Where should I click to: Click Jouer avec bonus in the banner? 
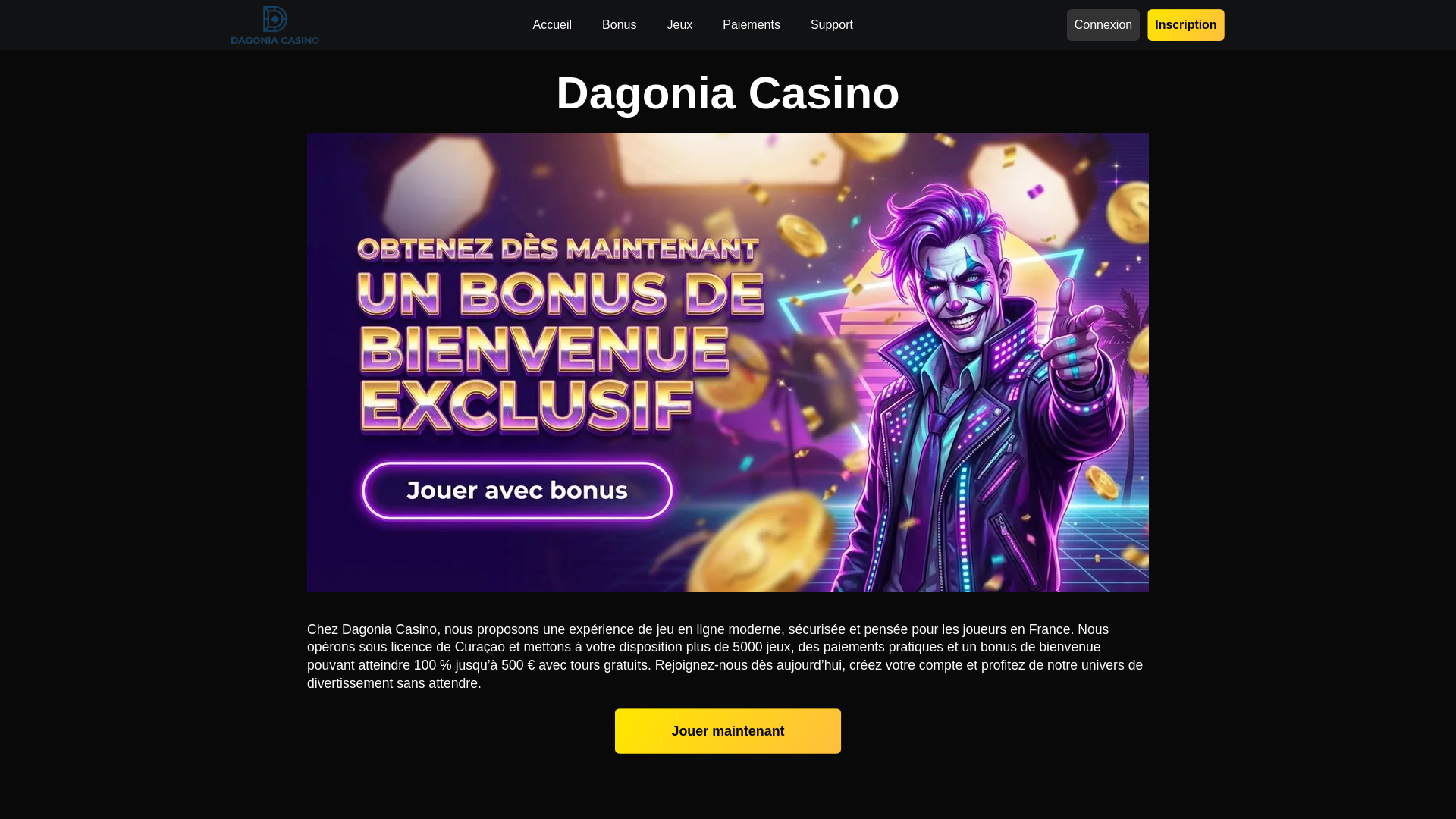(517, 491)
